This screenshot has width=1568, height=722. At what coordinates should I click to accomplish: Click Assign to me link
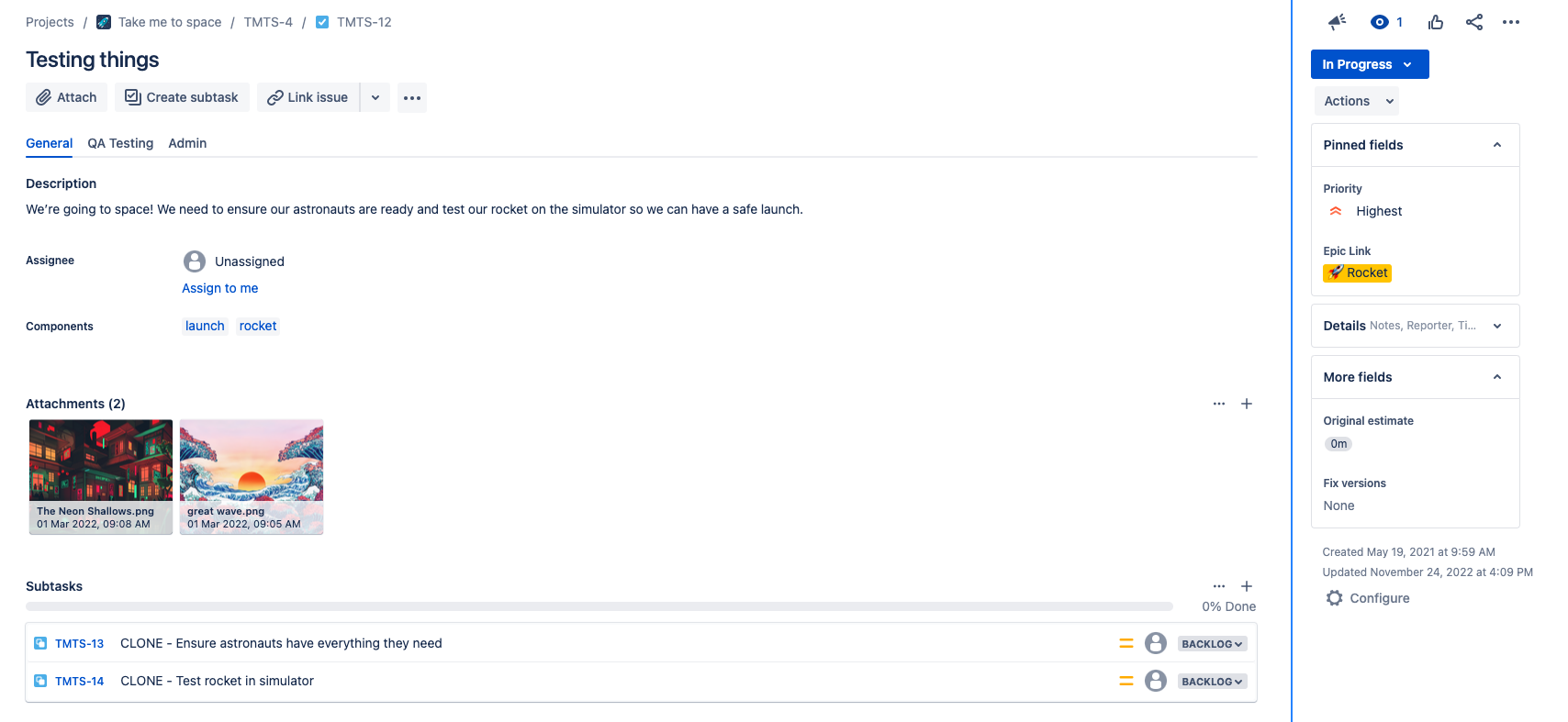coord(220,288)
